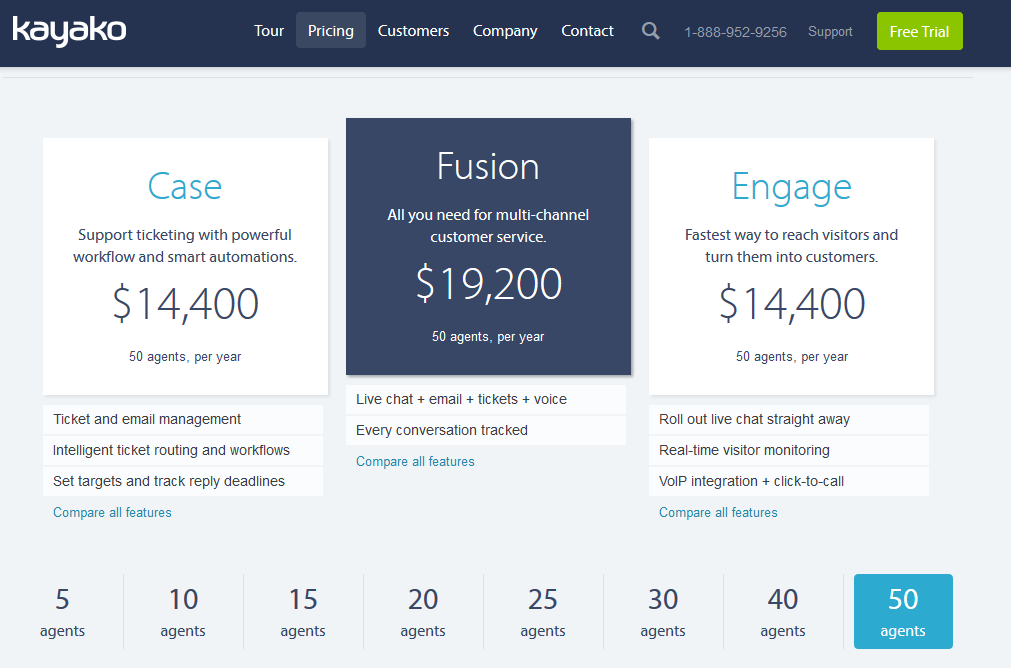
Task: Click the Case heading title
Action: tap(185, 186)
